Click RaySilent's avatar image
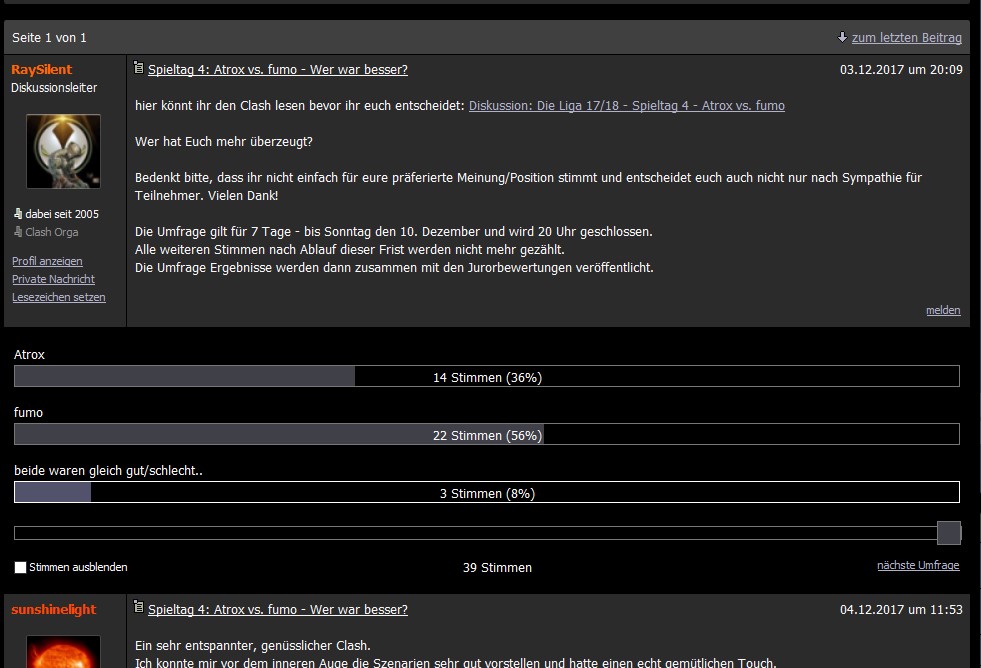 click(x=63, y=151)
